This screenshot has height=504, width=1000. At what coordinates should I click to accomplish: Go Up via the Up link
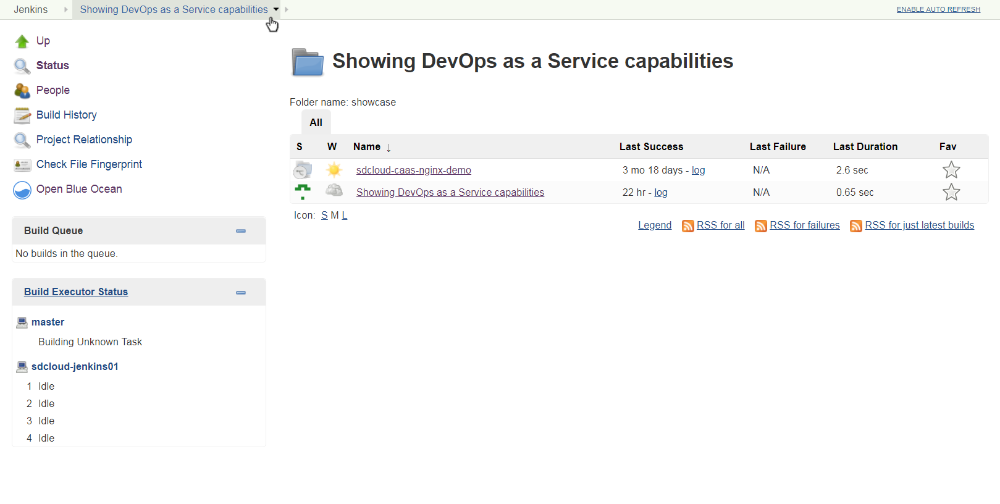[43, 41]
